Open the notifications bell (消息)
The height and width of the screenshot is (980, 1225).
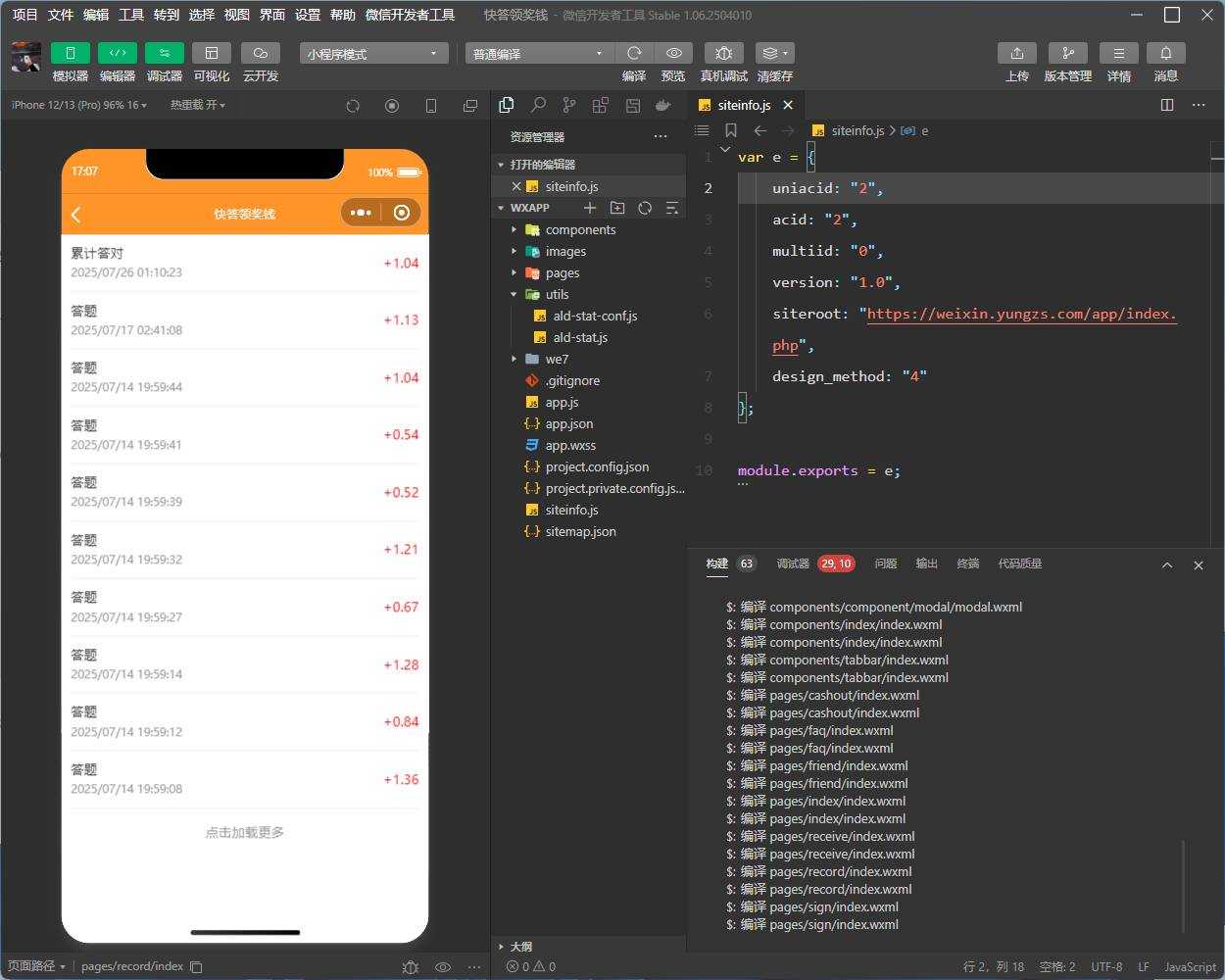pos(1166,53)
